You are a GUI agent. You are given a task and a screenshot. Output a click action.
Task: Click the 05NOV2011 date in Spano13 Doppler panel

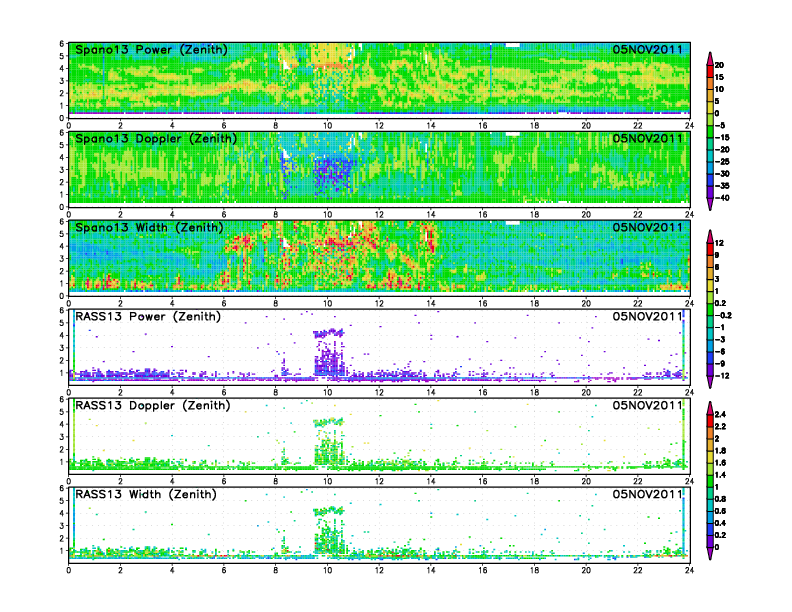pyautogui.click(x=648, y=138)
